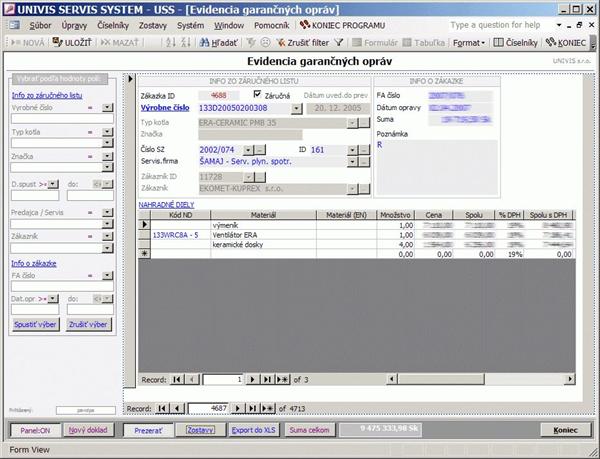Open filter Predajca / Servis value dropdown
Image resolution: width=600 pixels, height=459 pixels.
click(108, 224)
